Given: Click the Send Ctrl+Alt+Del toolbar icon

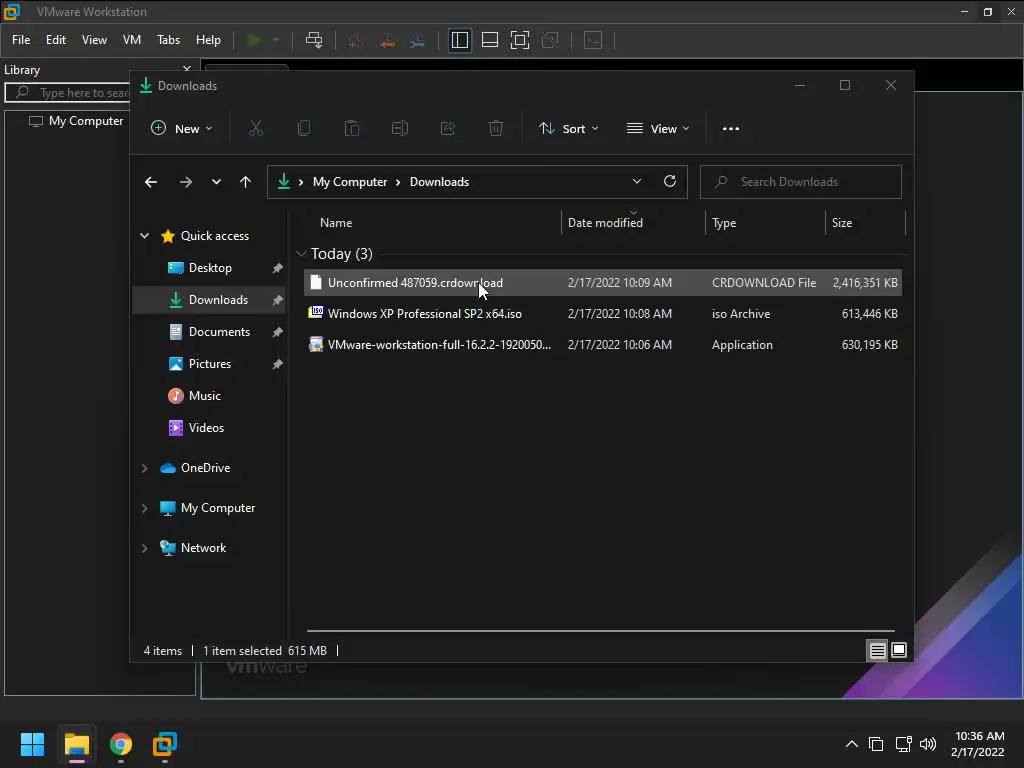Looking at the screenshot, I should (314, 40).
